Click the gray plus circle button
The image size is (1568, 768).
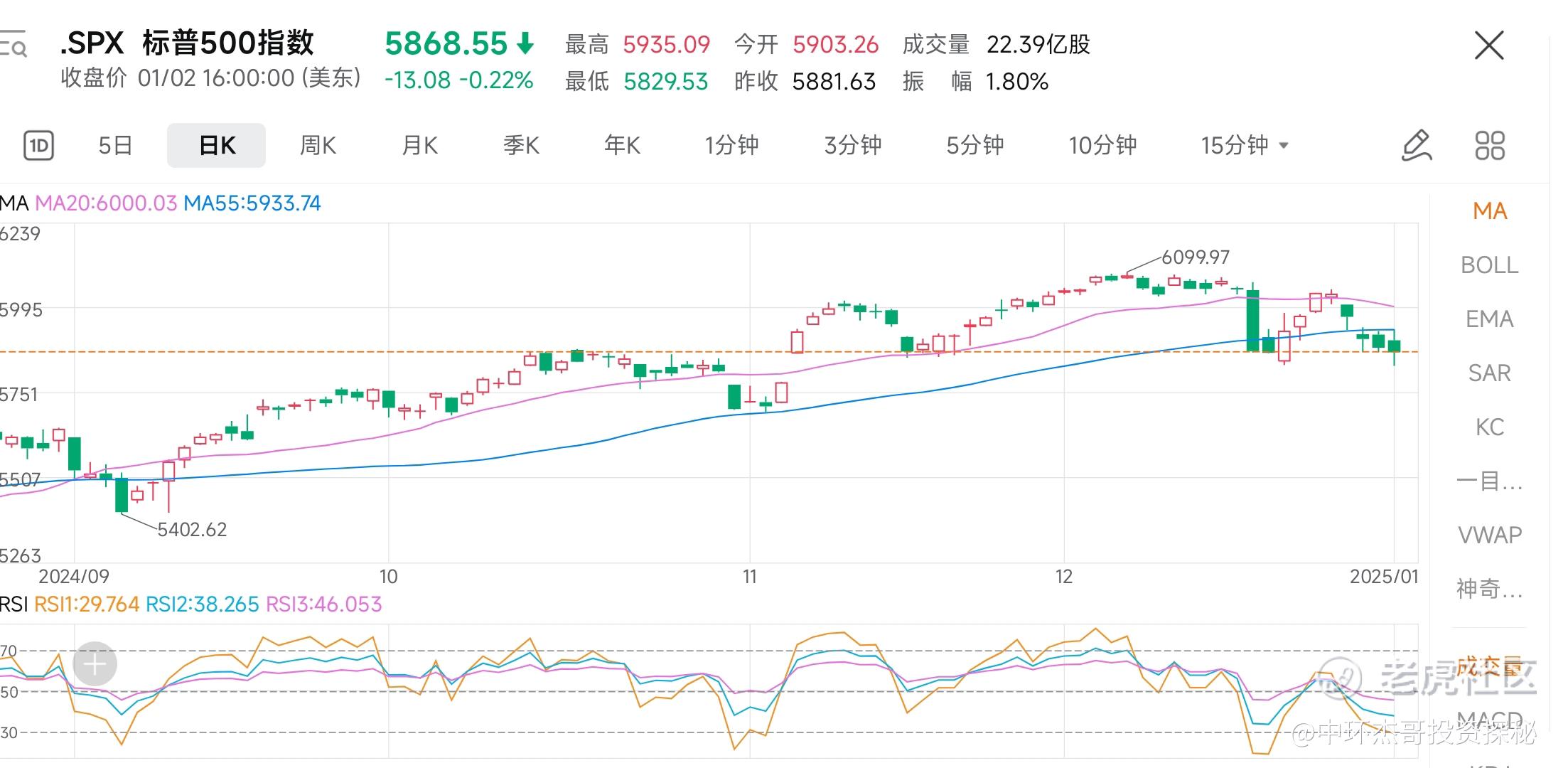point(95,664)
